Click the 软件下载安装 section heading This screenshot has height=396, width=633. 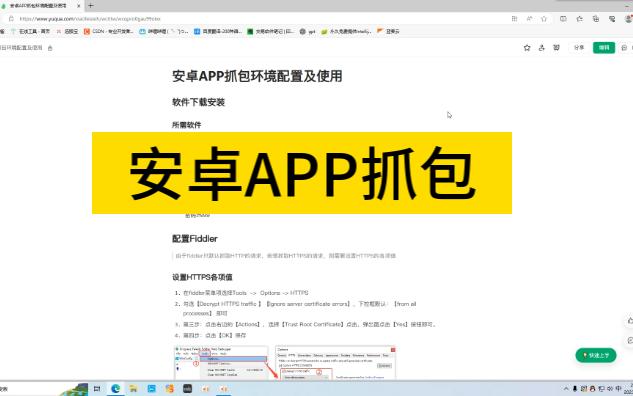pos(198,102)
